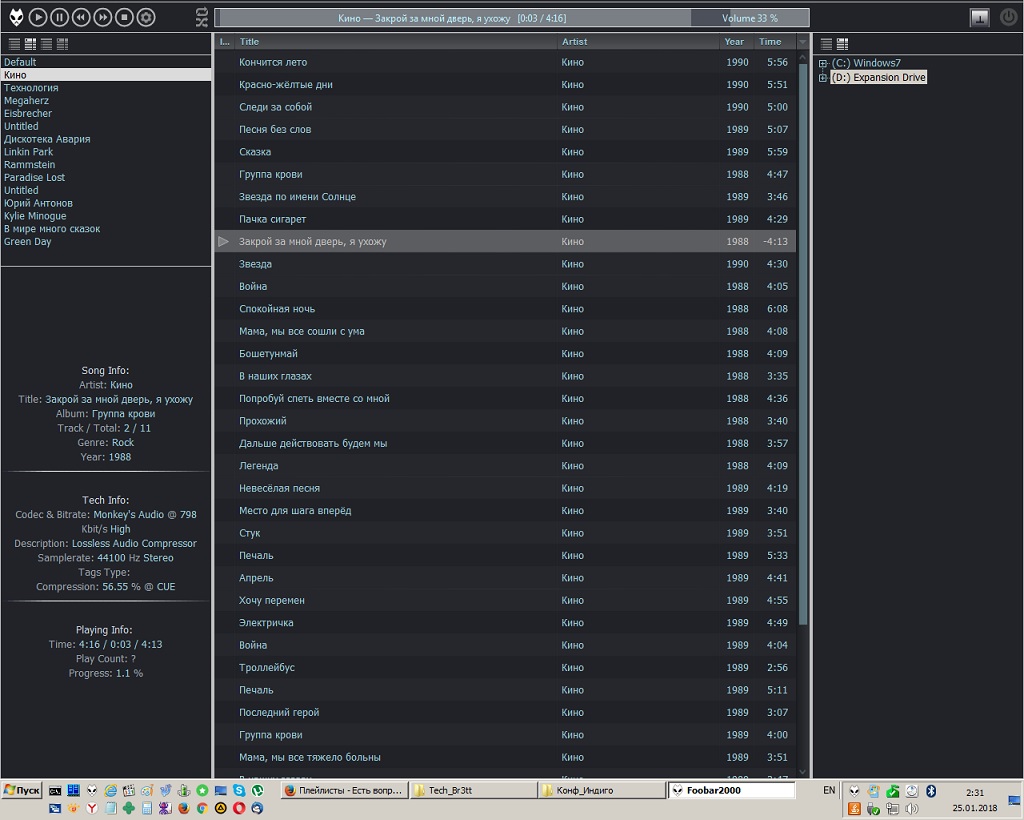Screen dimensions: 1024x820
Task: Open the Конф_Индиго folder taskbar button
Action: [602, 790]
